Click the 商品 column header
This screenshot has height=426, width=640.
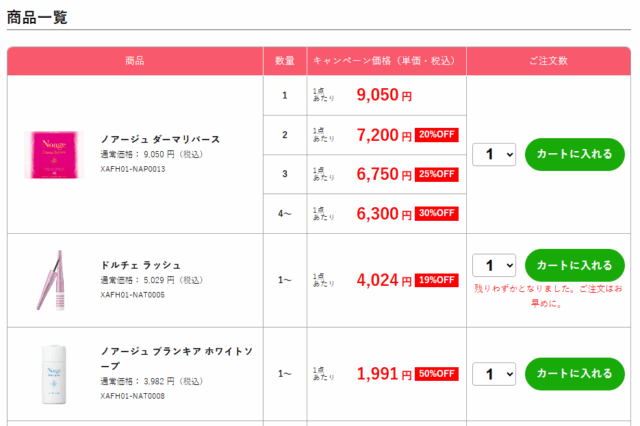(x=135, y=61)
